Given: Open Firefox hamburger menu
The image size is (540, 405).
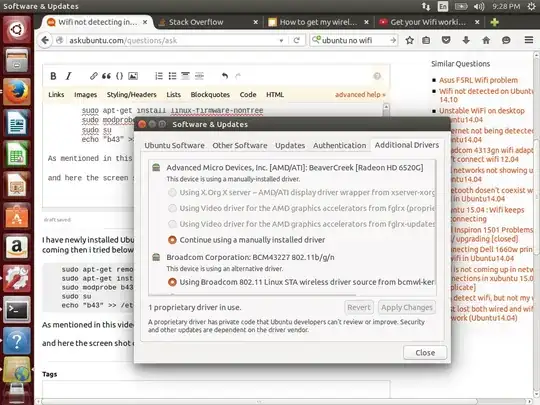Looking at the screenshot, I should [x=529, y=40].
